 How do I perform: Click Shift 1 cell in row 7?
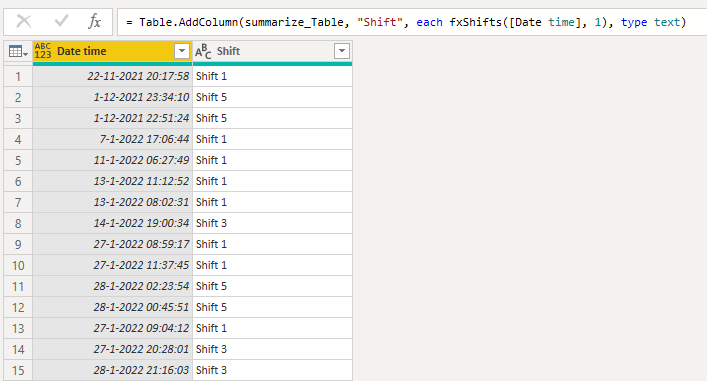tap(272, 202)
